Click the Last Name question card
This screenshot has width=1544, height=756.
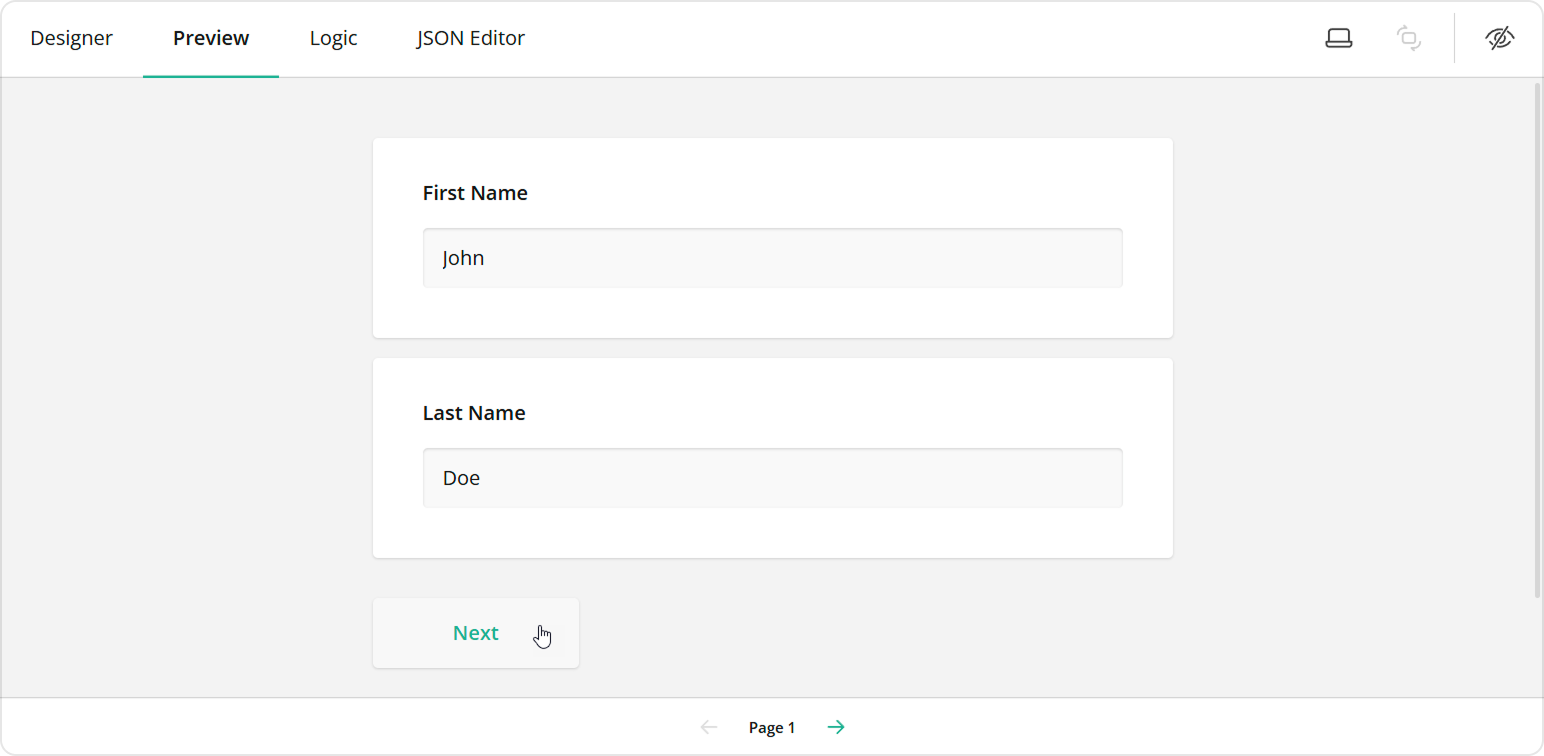click(771, 456)
